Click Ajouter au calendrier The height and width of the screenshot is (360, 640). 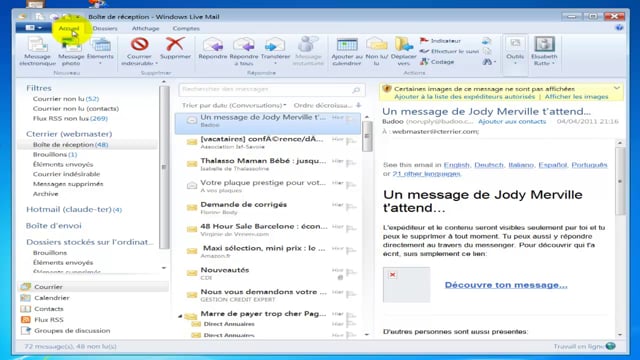[347, 51]
